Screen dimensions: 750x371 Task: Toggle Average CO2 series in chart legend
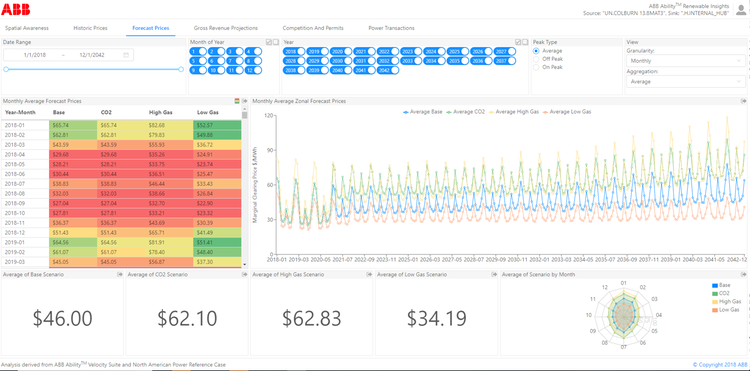click(465, 111)
